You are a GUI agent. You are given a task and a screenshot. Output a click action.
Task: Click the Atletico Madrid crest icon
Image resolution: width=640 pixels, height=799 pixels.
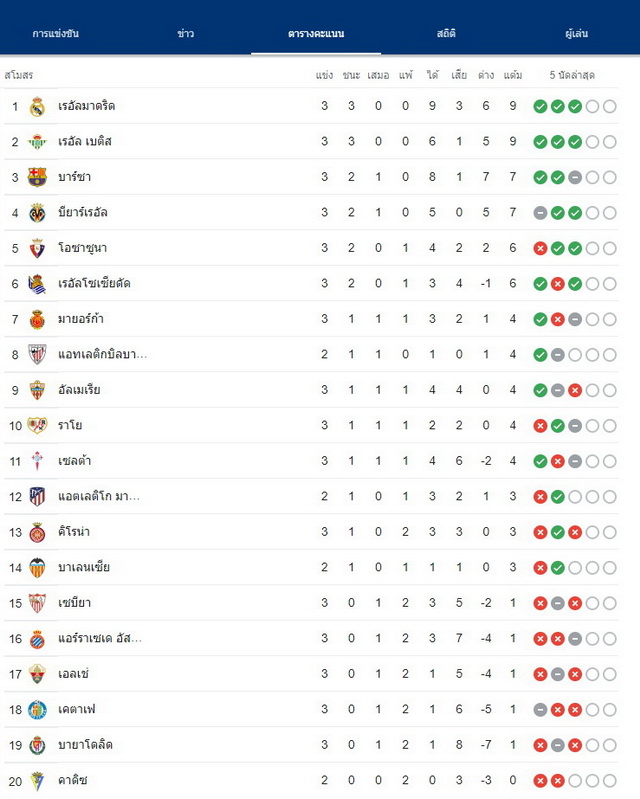point(37,497)
